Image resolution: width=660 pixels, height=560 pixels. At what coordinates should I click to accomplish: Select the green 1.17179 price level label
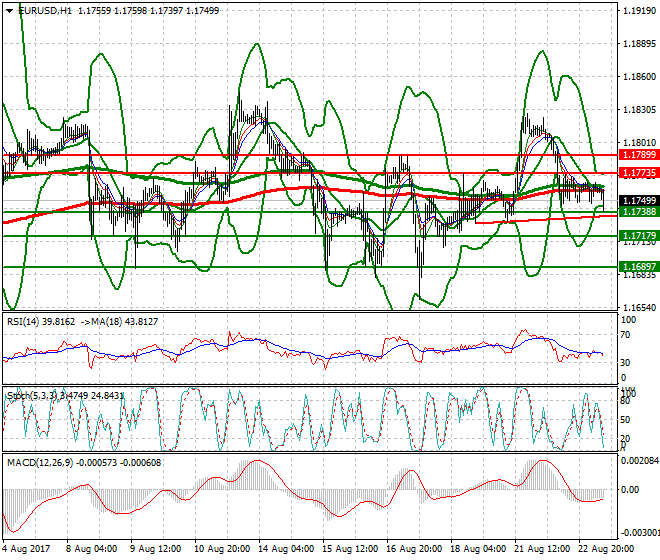[x=639, y=235]
